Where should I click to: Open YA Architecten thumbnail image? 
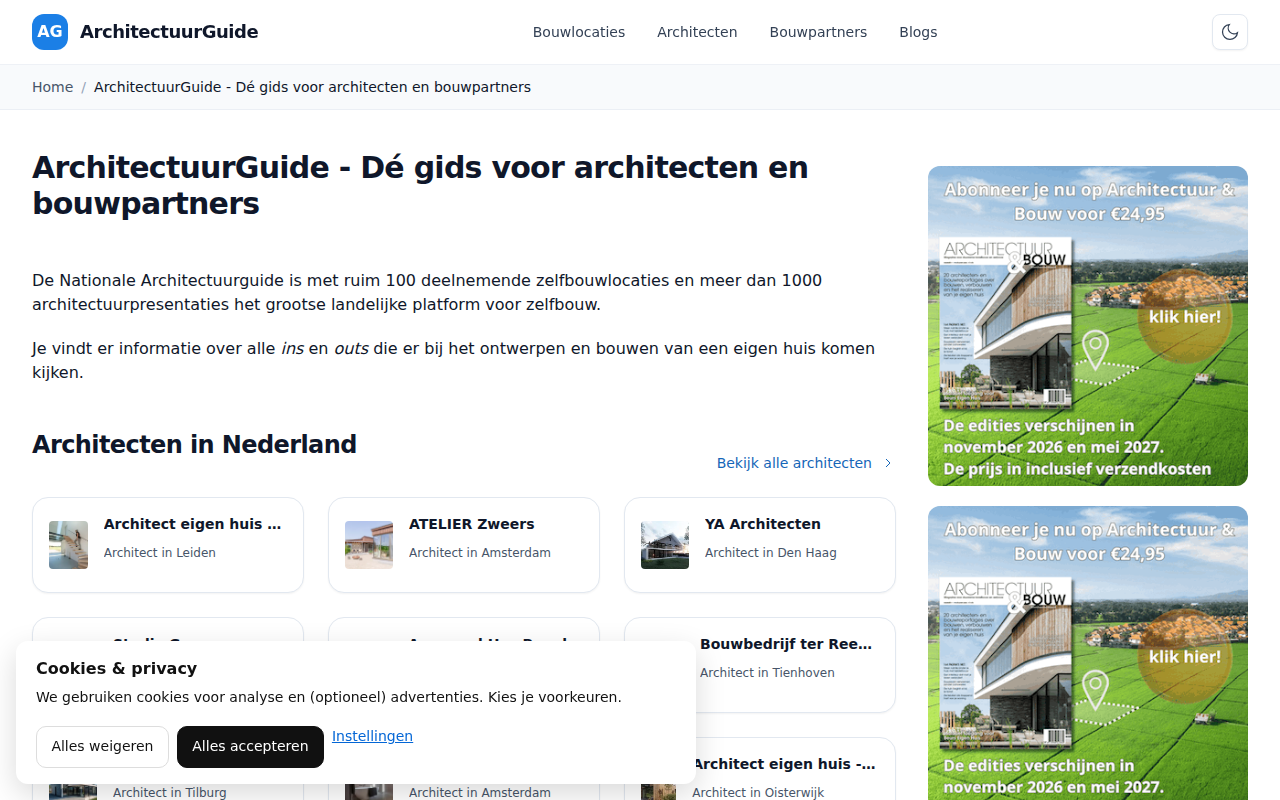(x=665, y=545)
